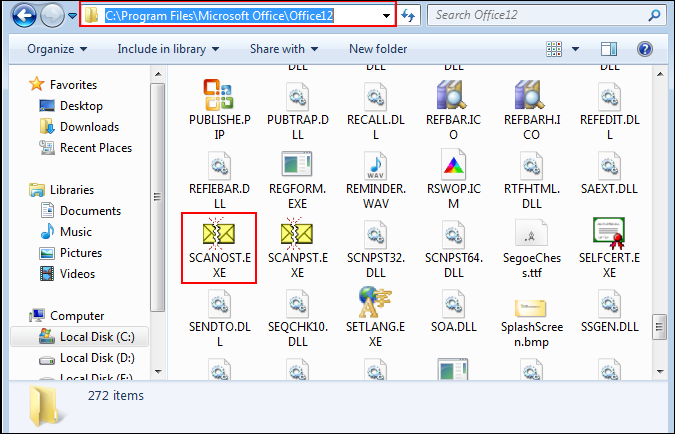Select SEQCHK10.DLL file
The image size is (675, 434).
coord(297,318)
